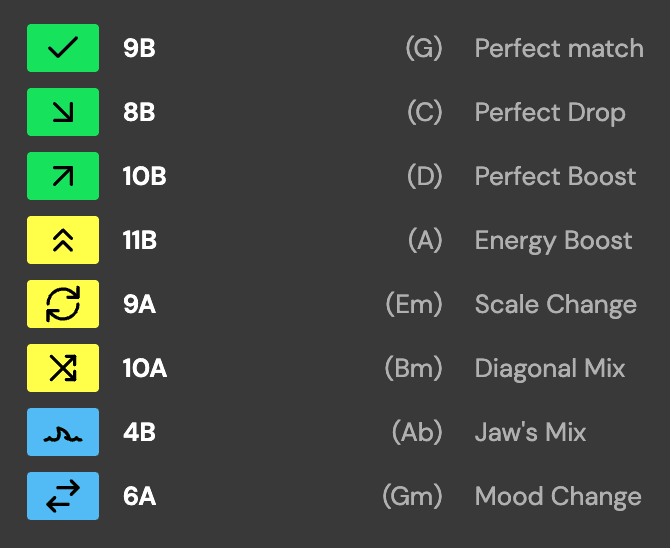Viewport: 670px width, 548px height.
Task: Select the 9B key code
Action: tap(139, 48)
